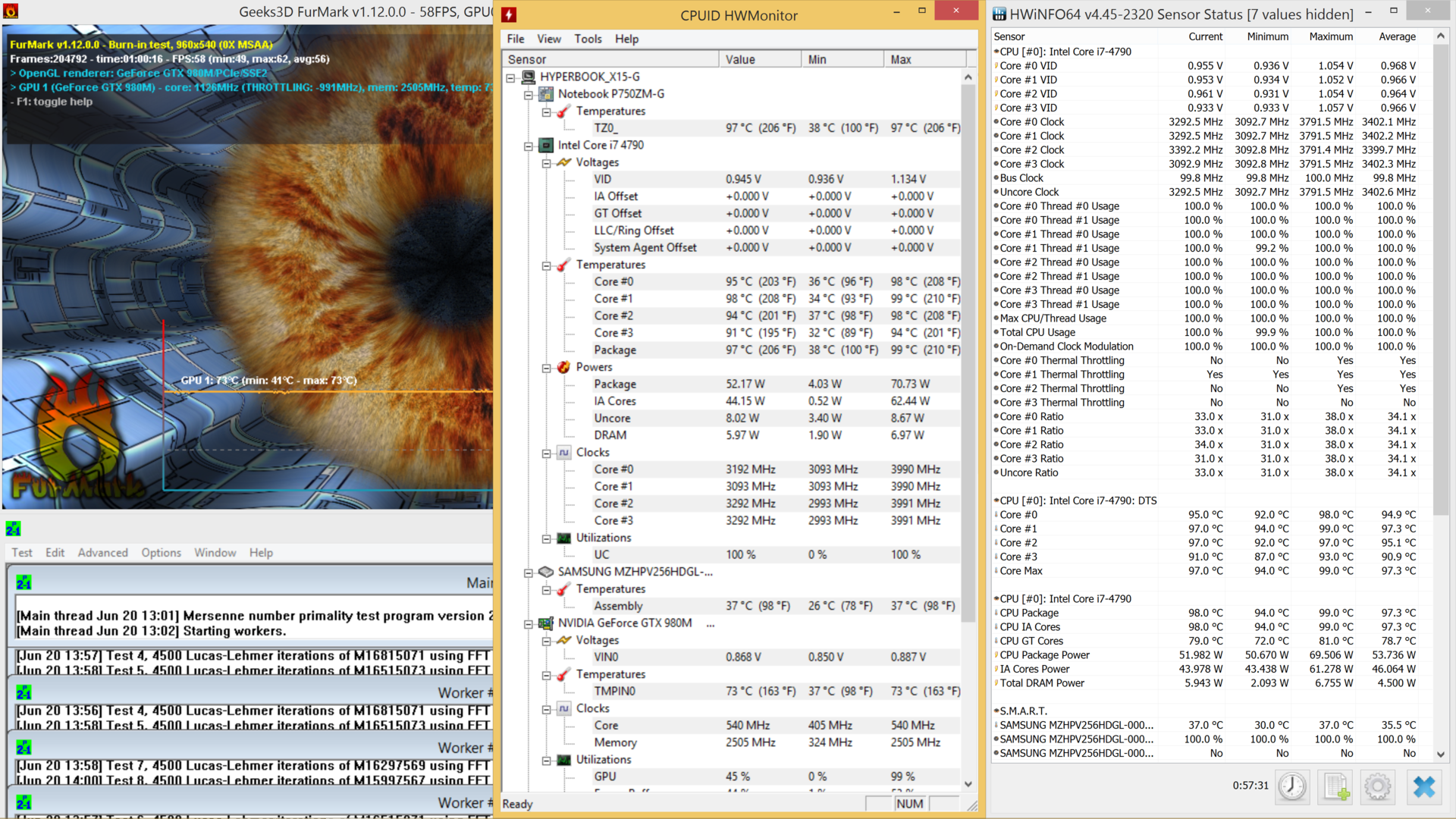The width and height of the screenshot is (1456, 819).
Task: Collapse the SAMSUNG MZHPV256HDGL drive node
Action: pos(529,573)
